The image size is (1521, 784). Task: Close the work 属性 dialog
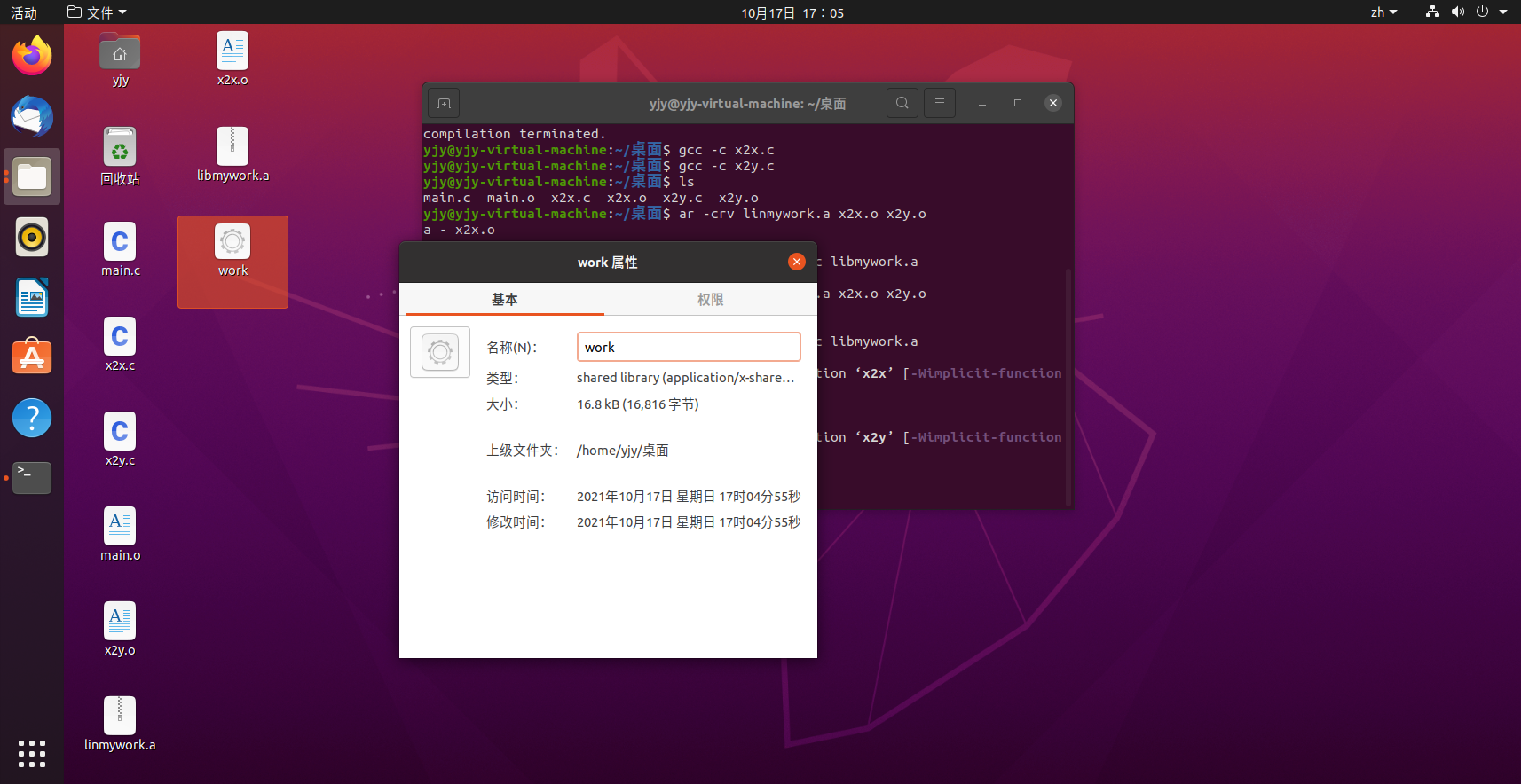[797, 262]
